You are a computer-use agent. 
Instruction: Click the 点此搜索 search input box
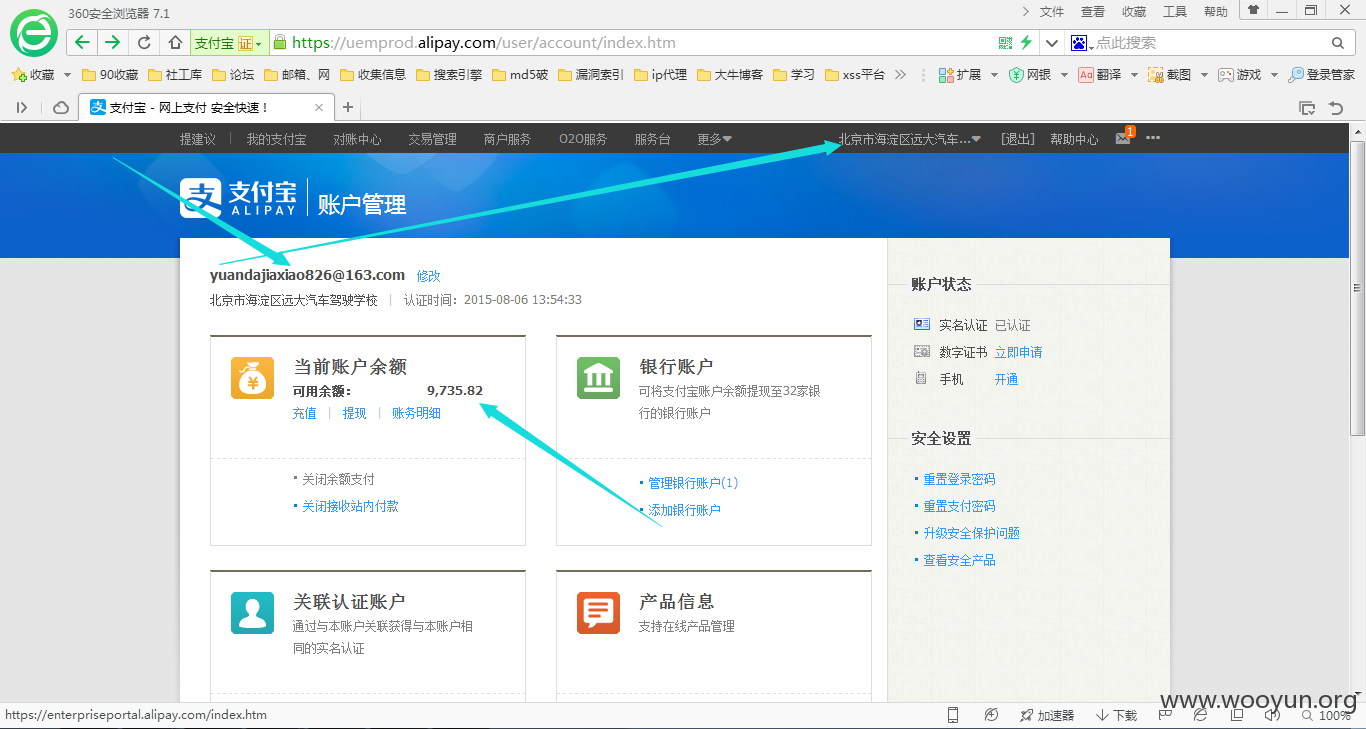tap(1210, 43)
